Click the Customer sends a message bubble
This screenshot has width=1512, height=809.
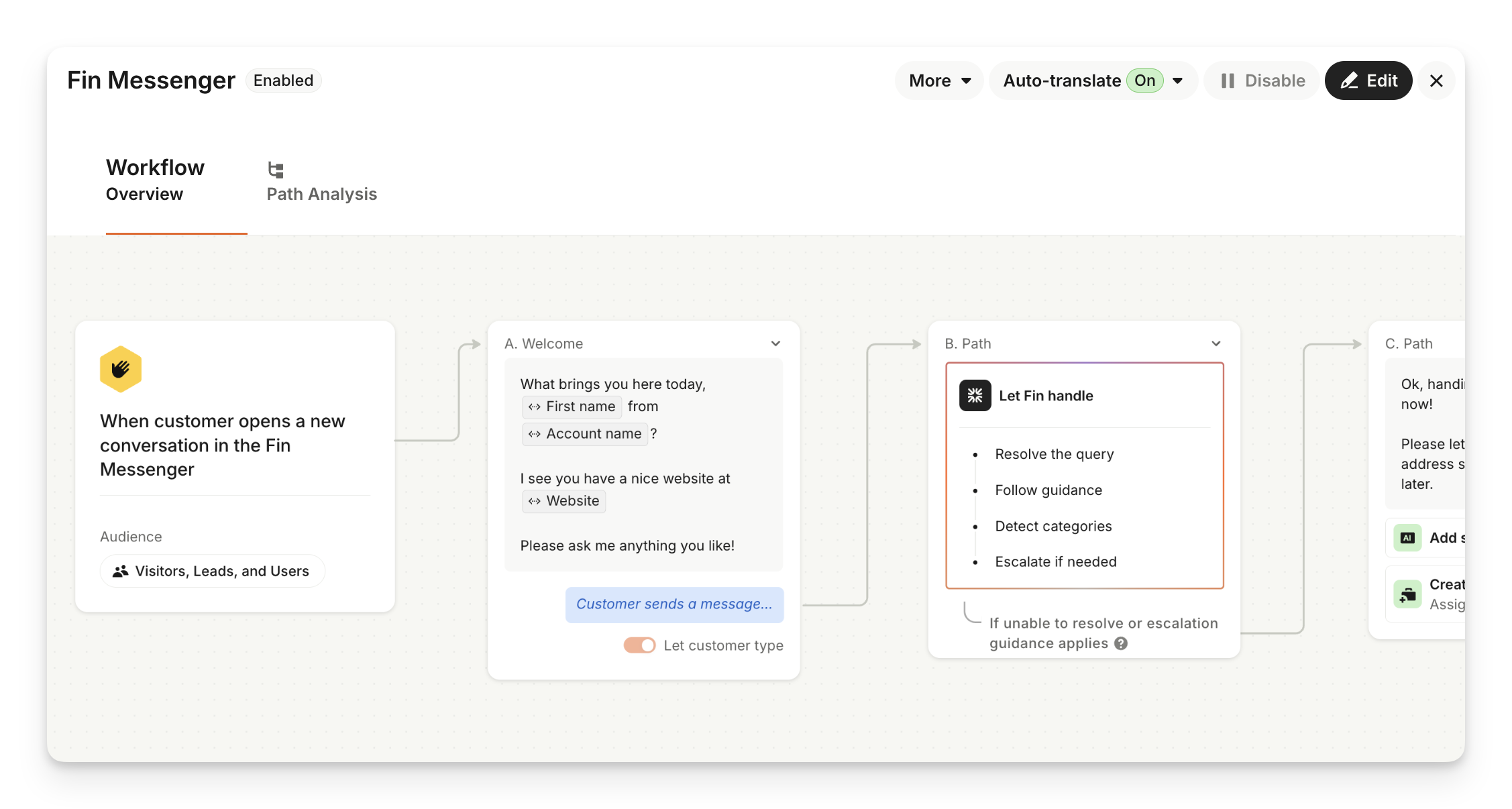(x=674, y=604)
